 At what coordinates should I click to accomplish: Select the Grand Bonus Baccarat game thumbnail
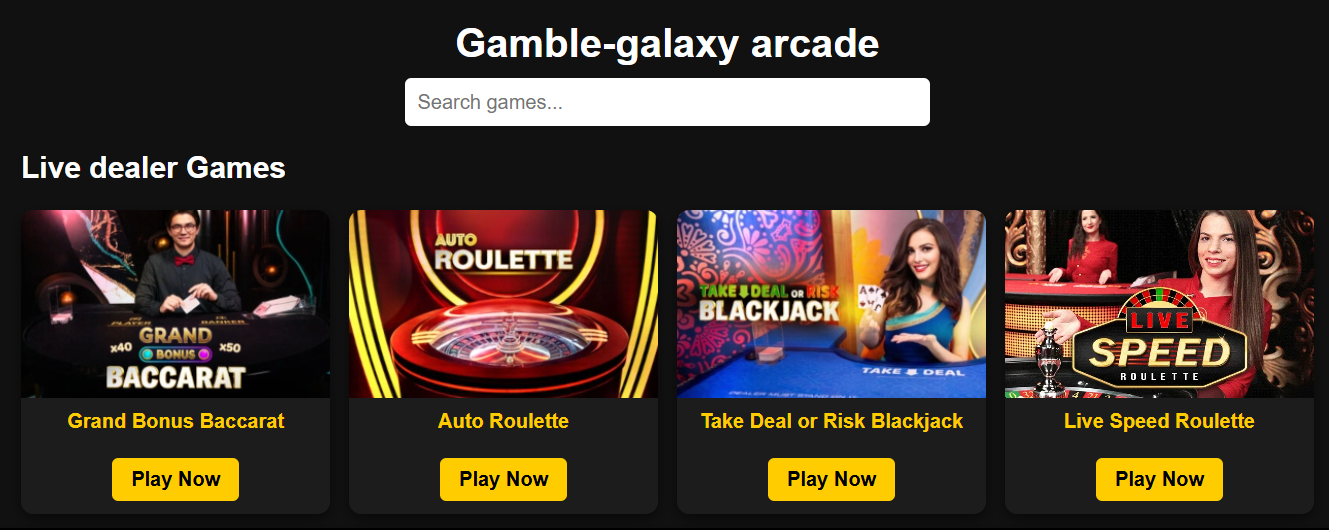tap(175, 304)
